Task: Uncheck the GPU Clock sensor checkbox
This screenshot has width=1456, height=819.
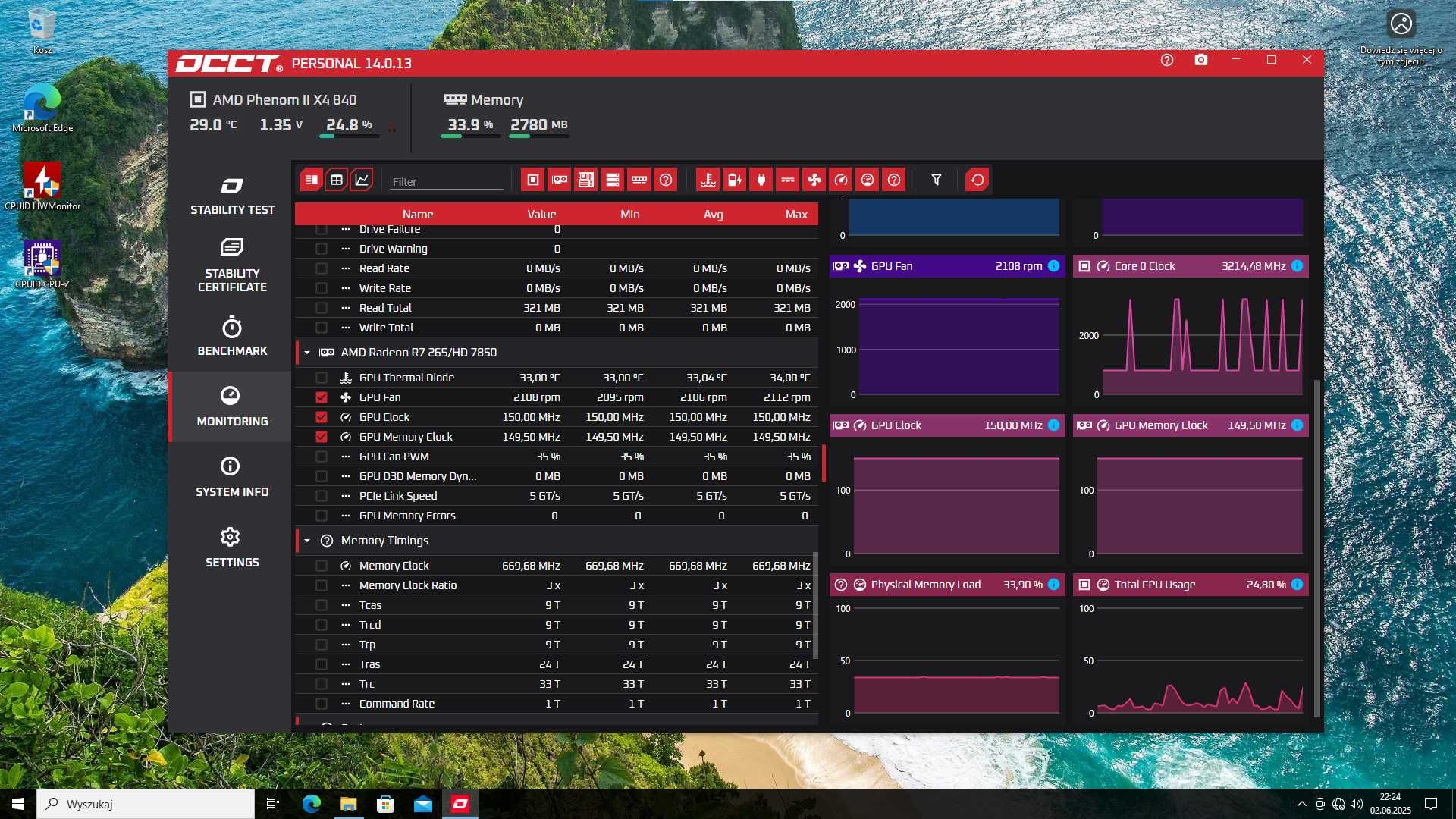Action: (x=322, y=417)
